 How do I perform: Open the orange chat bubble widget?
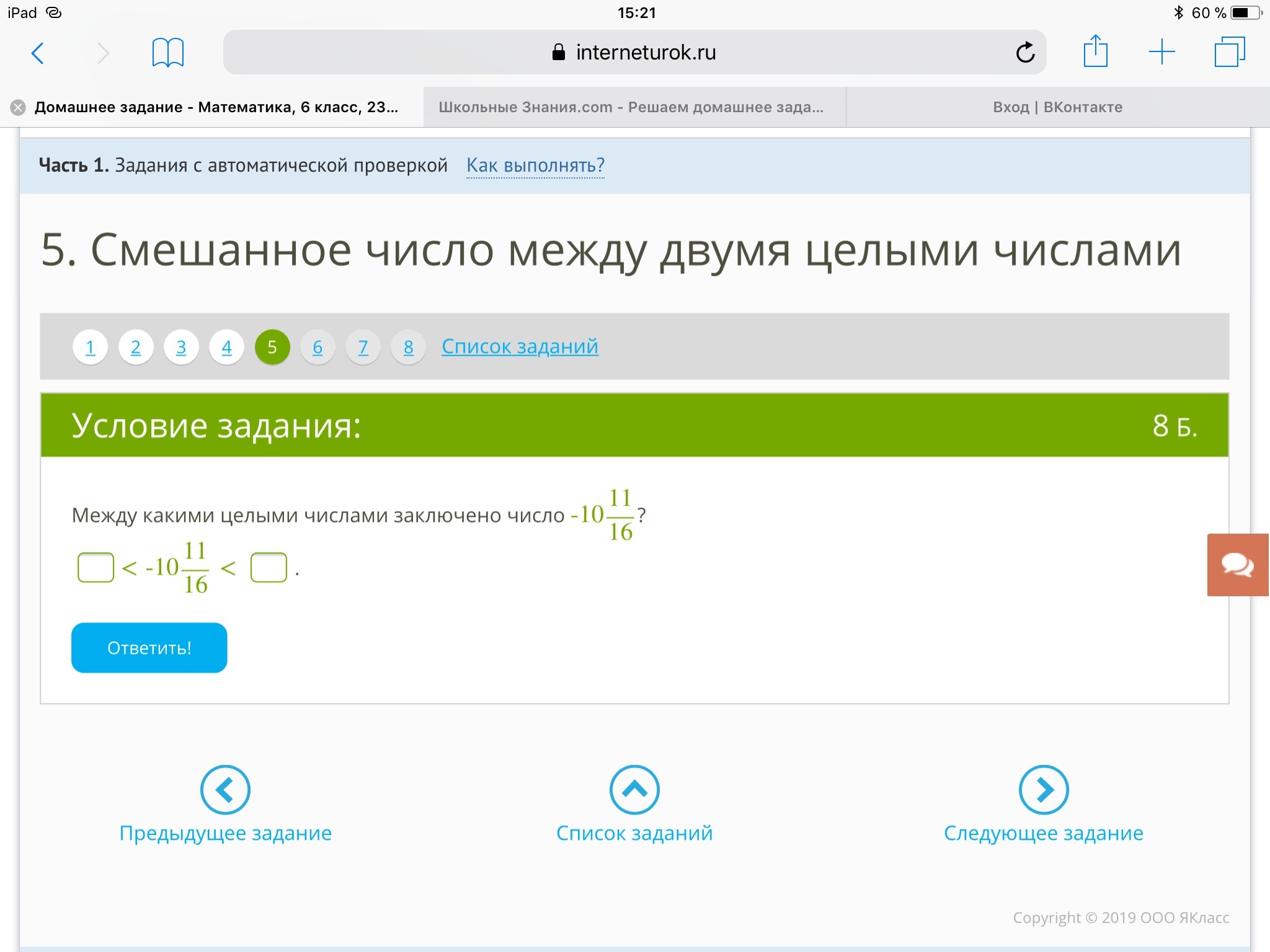[1237, 565]
